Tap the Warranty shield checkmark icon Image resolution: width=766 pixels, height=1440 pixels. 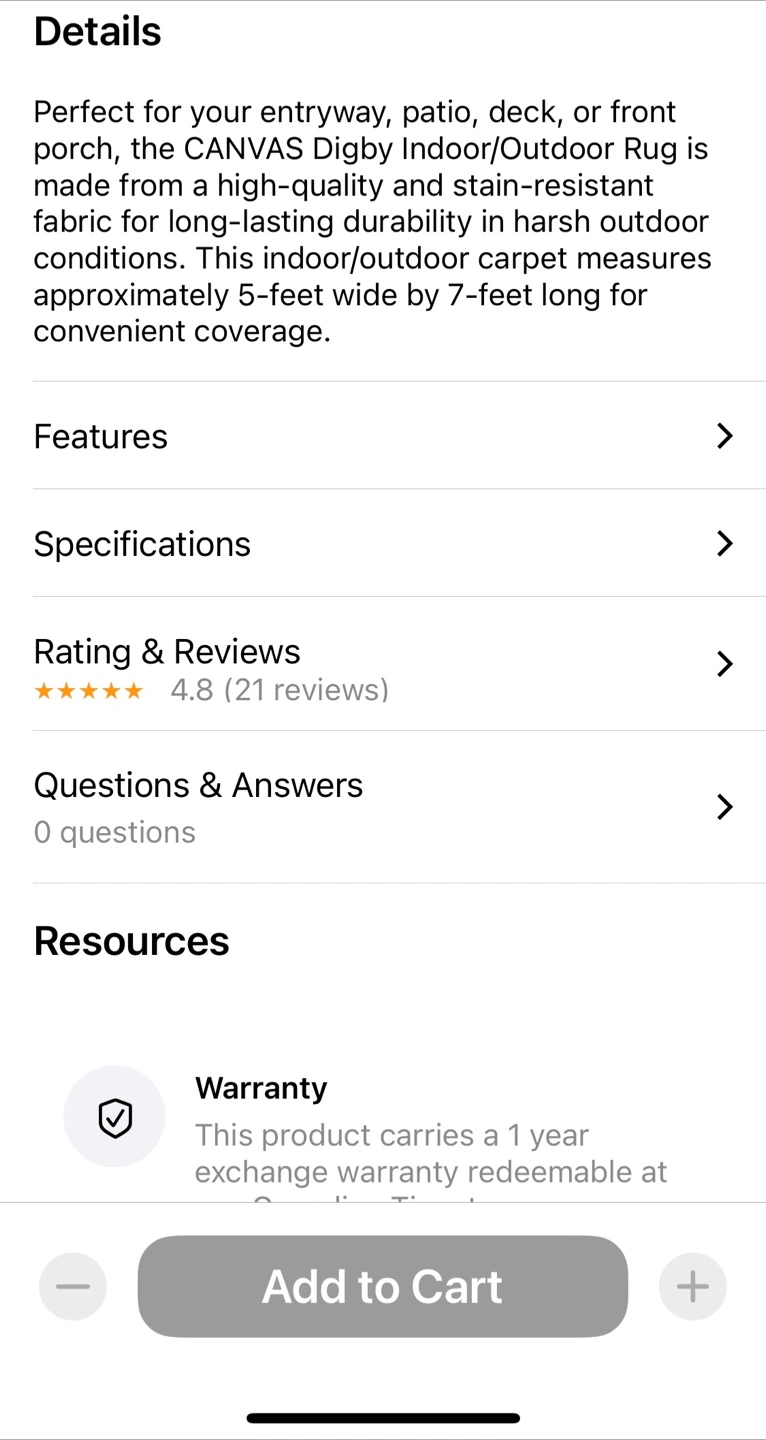(115, 1116)
